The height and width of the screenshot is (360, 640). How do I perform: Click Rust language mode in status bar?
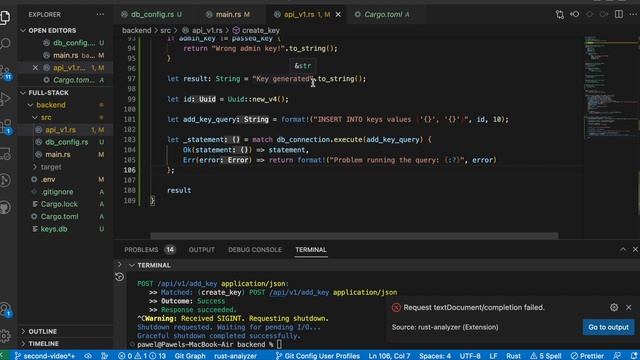tap(513, 356)
